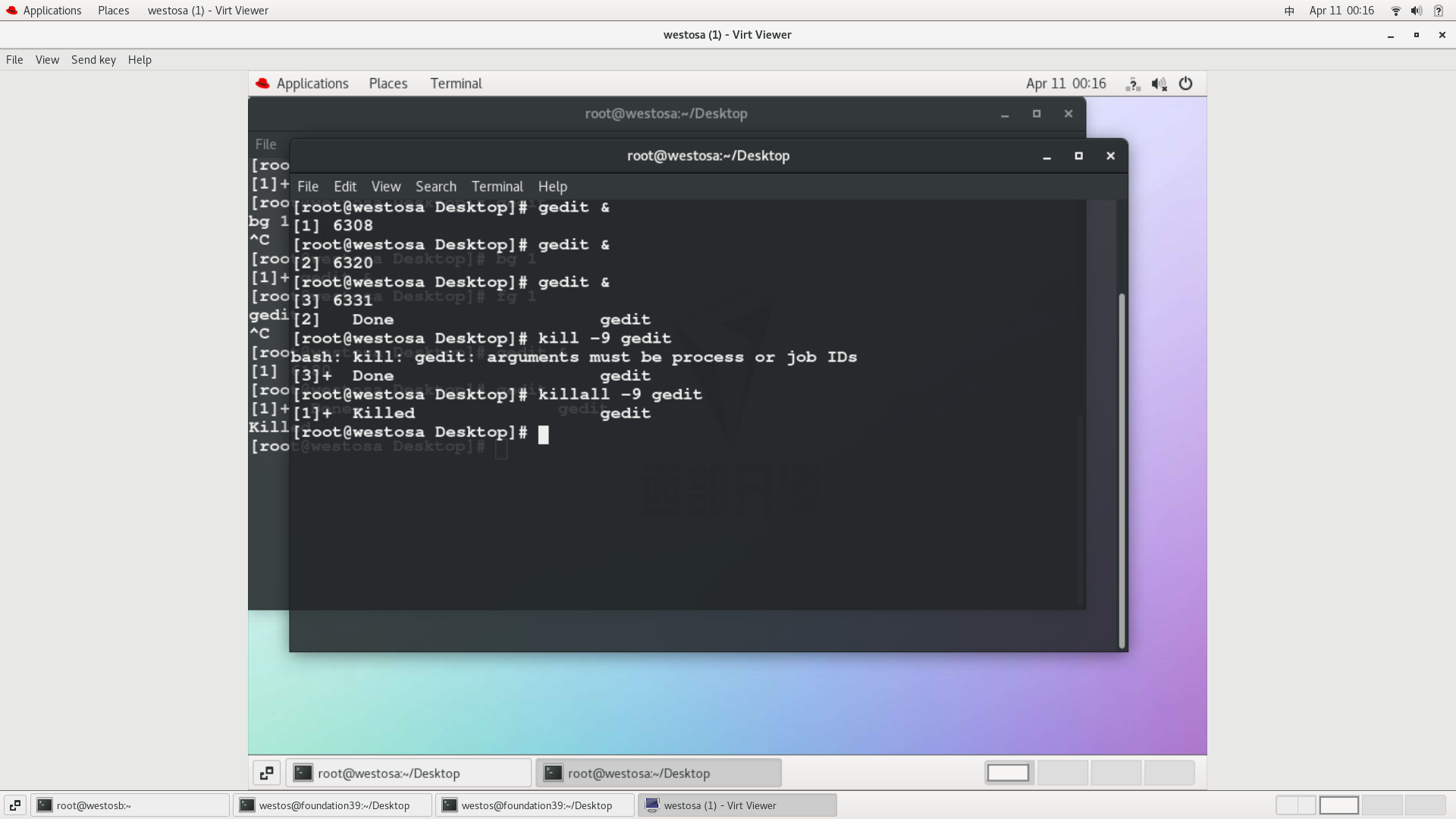Viewport: 1456px width, 819px height.
Task: Switch to first guest taskbar terminal entry
Action: (409, 773)
